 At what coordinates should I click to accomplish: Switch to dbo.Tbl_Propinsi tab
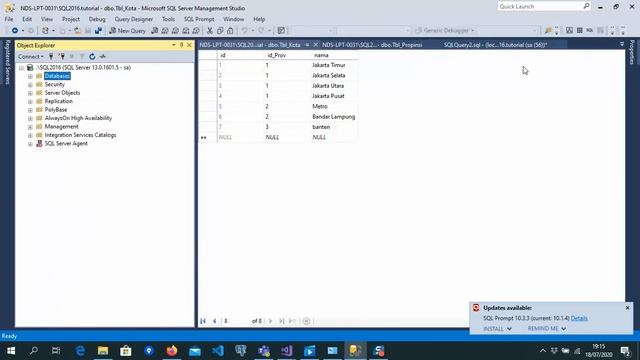[x=372, y=45]
